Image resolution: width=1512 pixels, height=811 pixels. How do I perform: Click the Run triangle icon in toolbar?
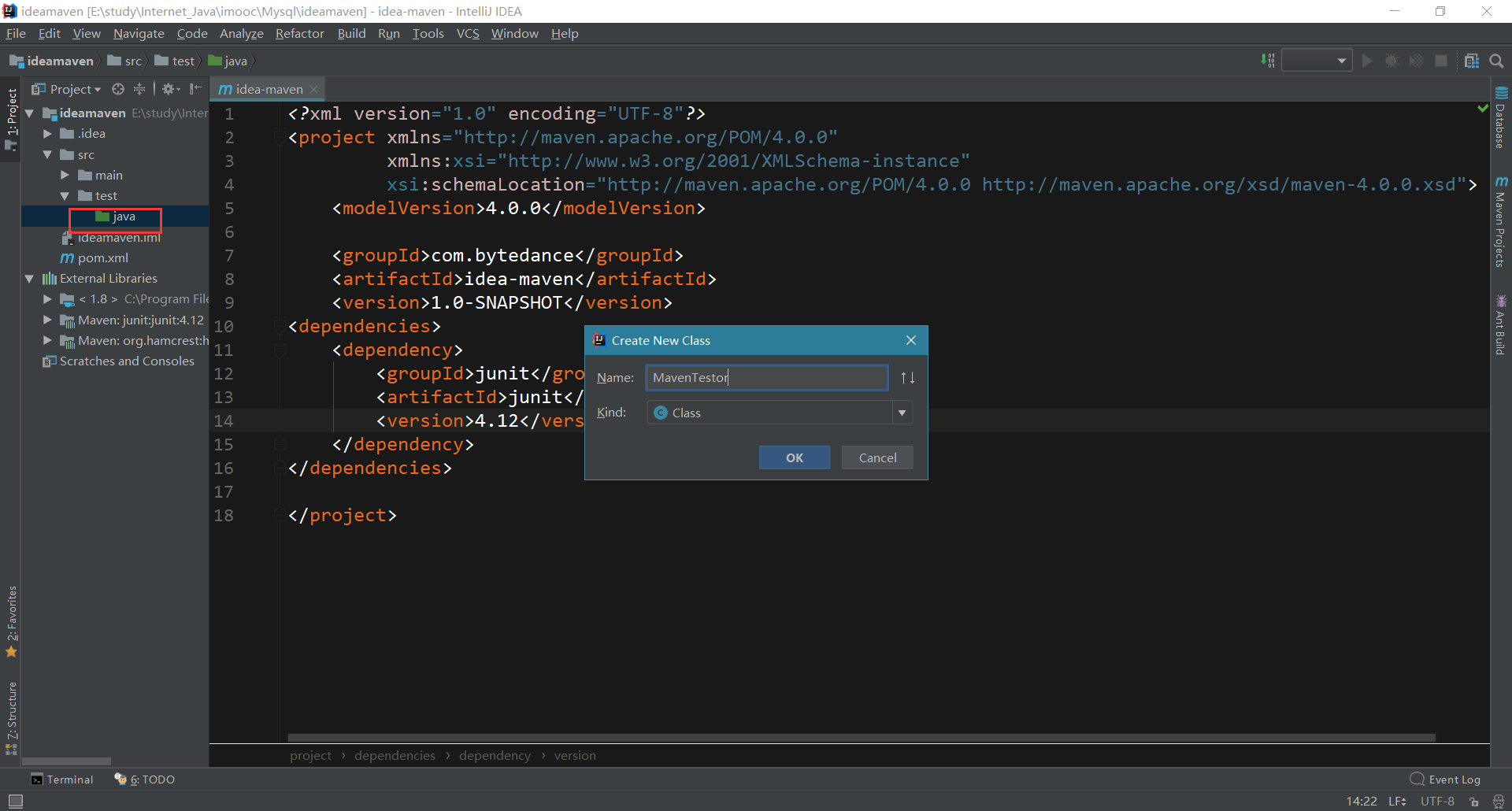[1367, 61]
